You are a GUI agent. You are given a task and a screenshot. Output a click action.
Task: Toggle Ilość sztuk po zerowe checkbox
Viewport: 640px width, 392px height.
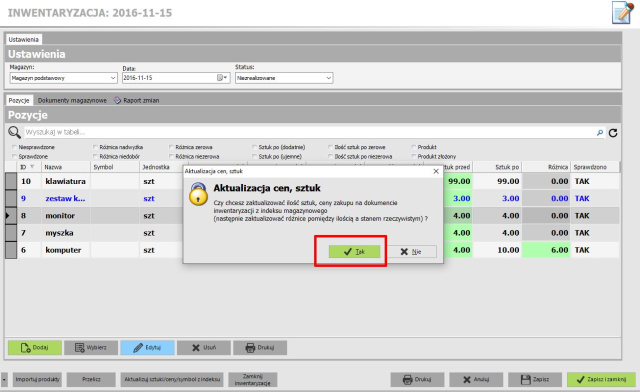click(x=331, y=147)
